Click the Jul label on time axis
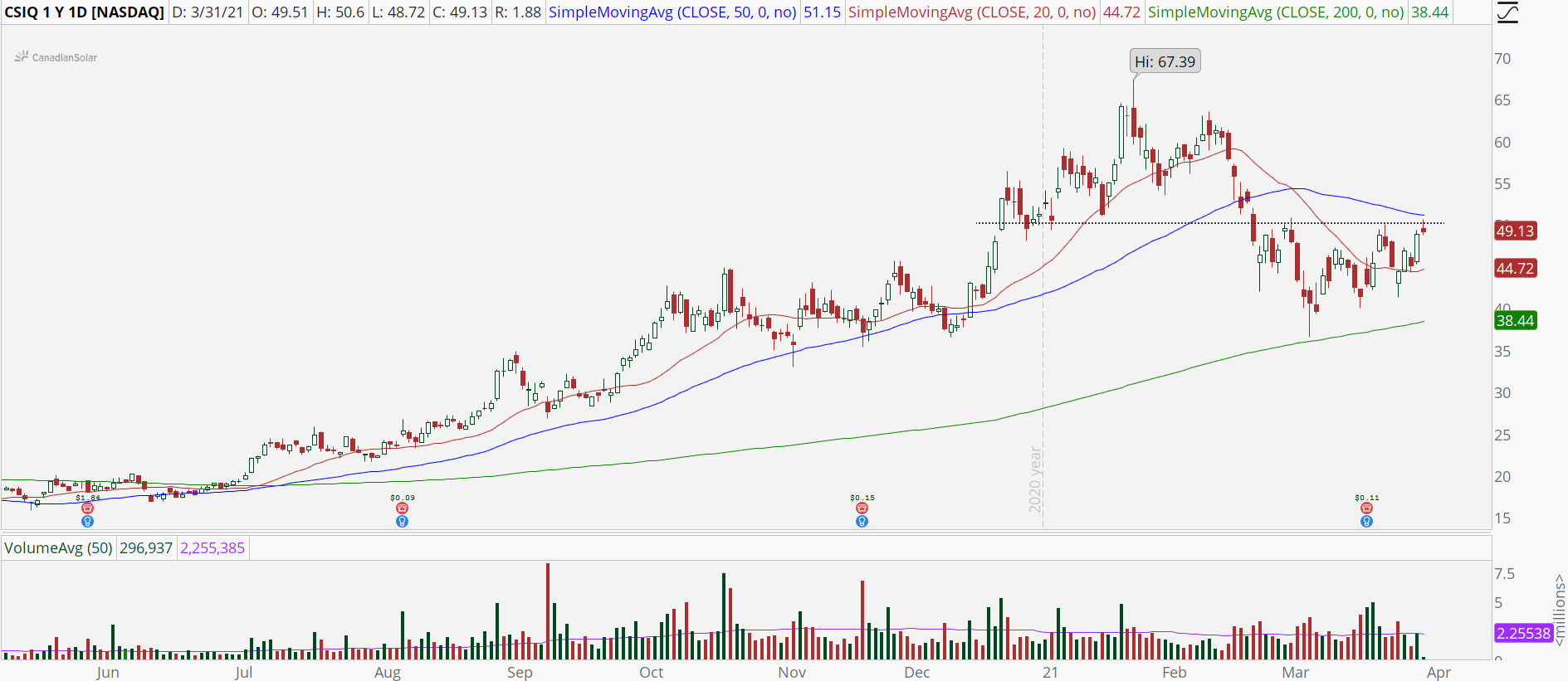 [x=243, y=672]
